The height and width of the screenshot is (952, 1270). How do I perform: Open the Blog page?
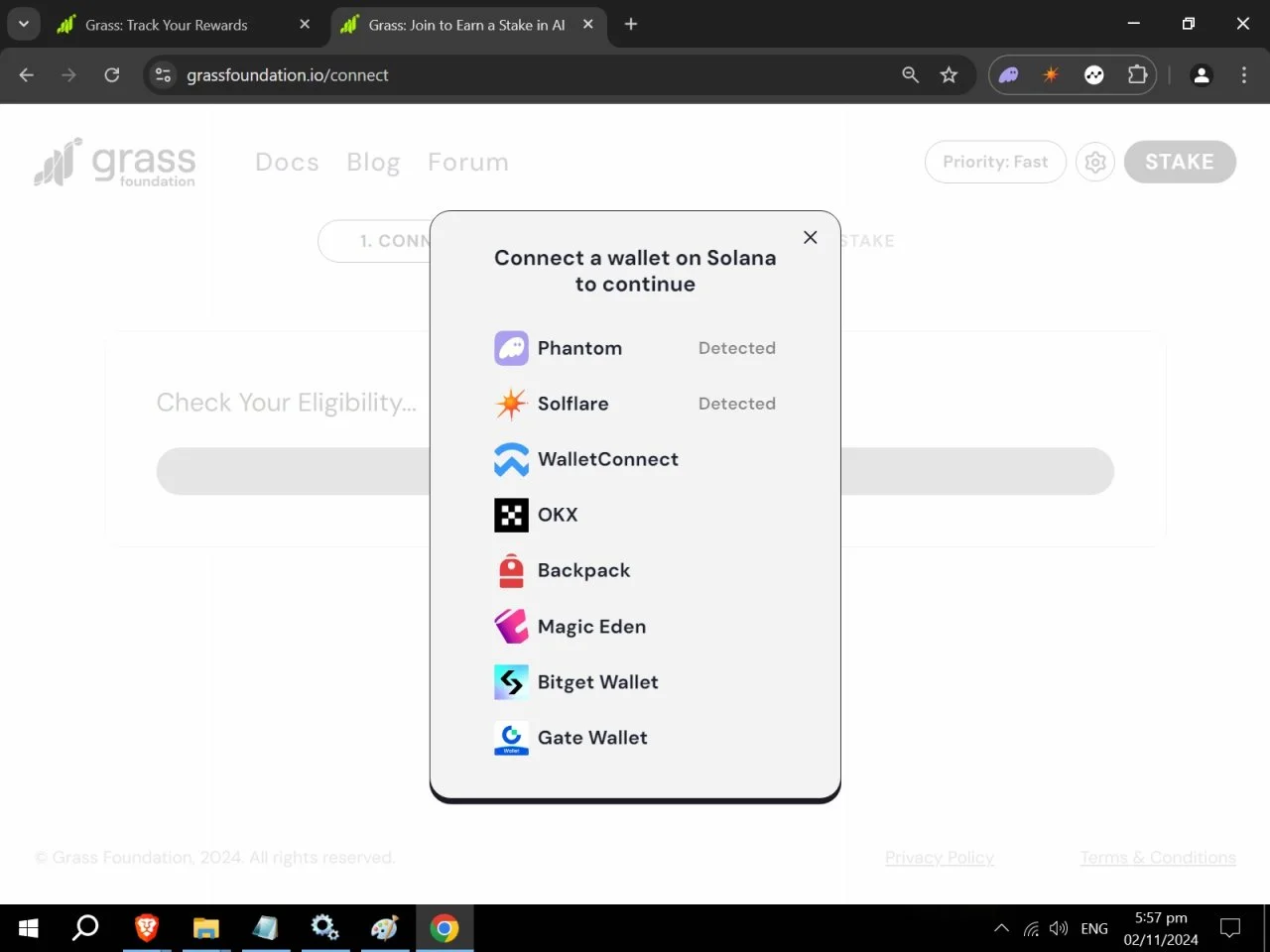pyautogui.click(x=373, y=162)
